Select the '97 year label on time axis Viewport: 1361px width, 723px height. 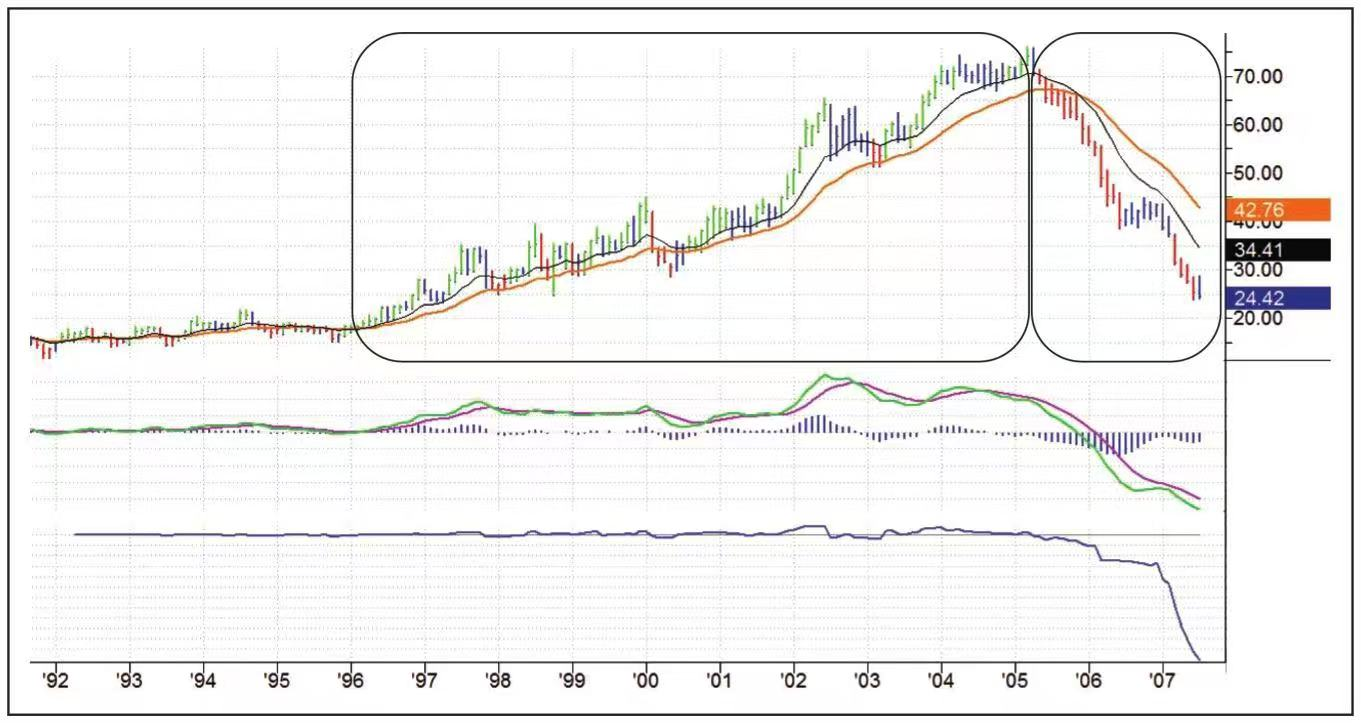(424, 682)
